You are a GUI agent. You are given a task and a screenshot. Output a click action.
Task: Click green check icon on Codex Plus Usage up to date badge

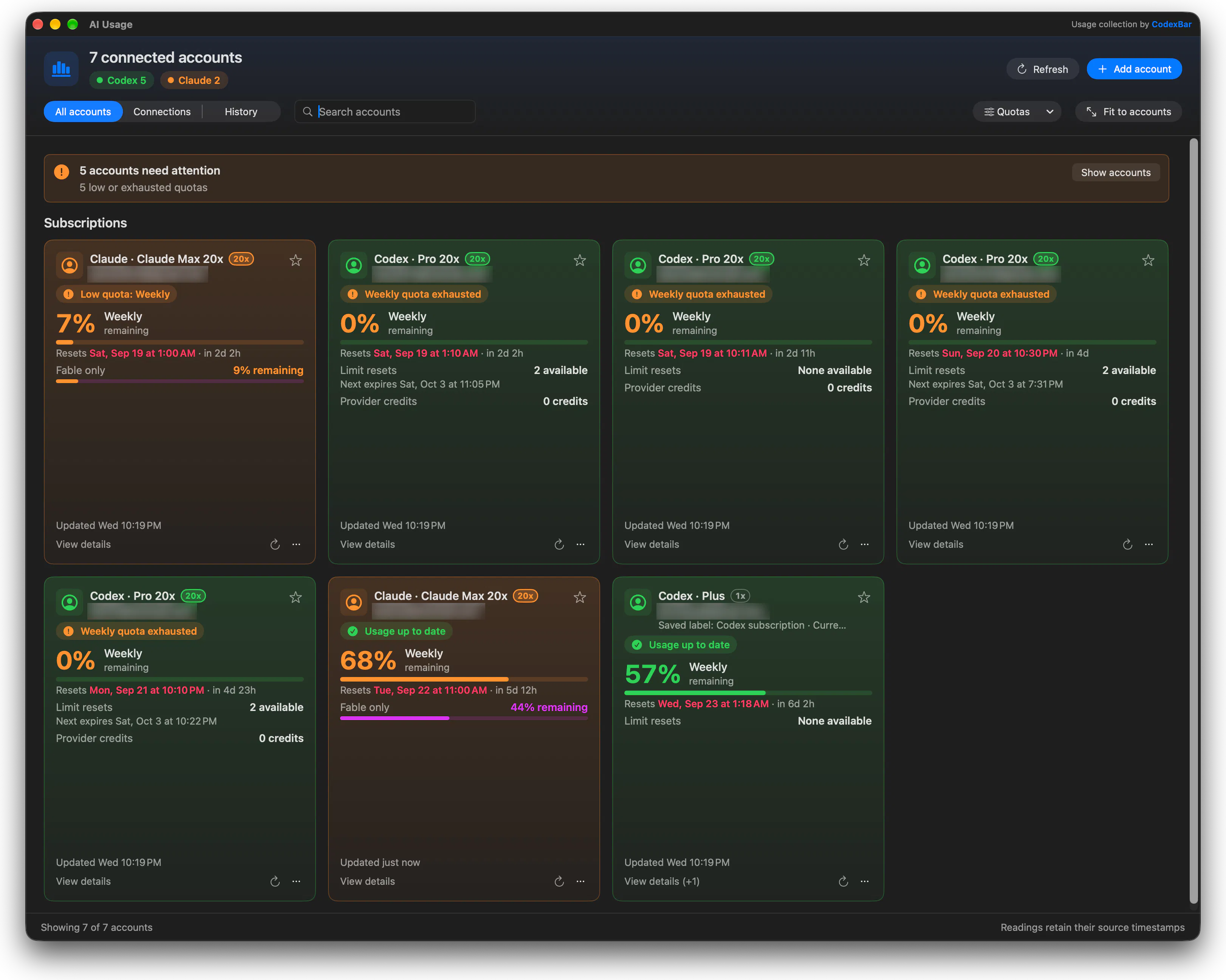pyautogui.click(x=637, y=645)
